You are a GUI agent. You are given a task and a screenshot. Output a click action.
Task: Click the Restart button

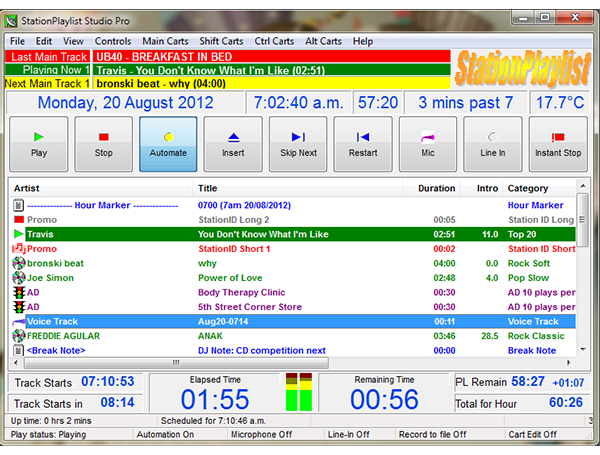363,144
